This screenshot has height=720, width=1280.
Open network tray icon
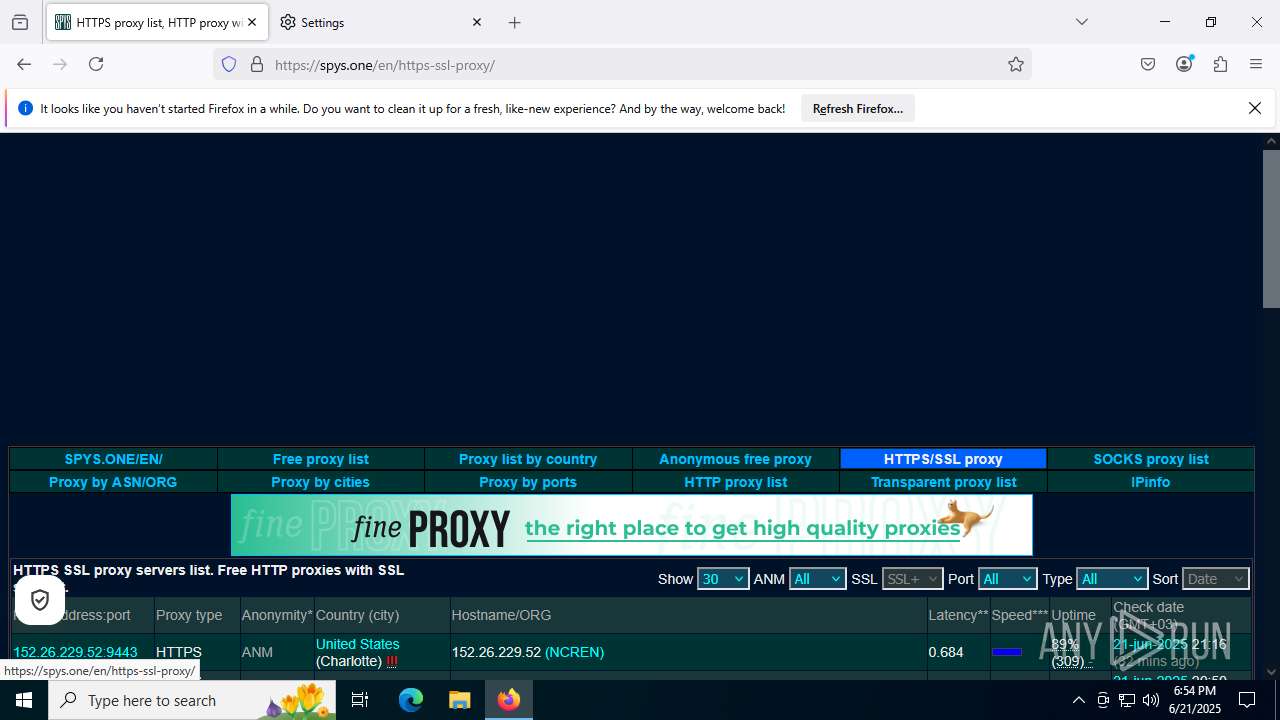[x=1127, y=700]
